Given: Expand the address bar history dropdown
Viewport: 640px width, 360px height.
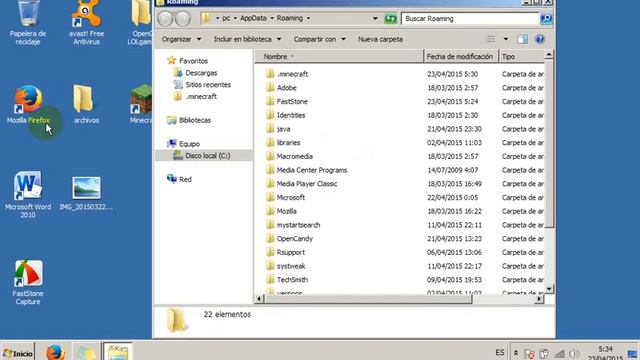Looking at the screenshot, I should (x=375, y=18).
